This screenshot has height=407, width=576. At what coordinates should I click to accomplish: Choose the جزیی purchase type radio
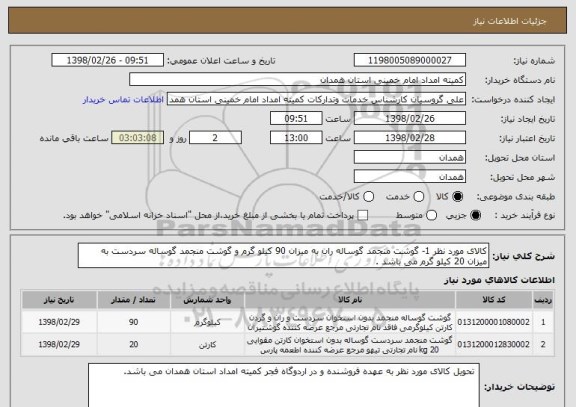[x=475, y=215]
